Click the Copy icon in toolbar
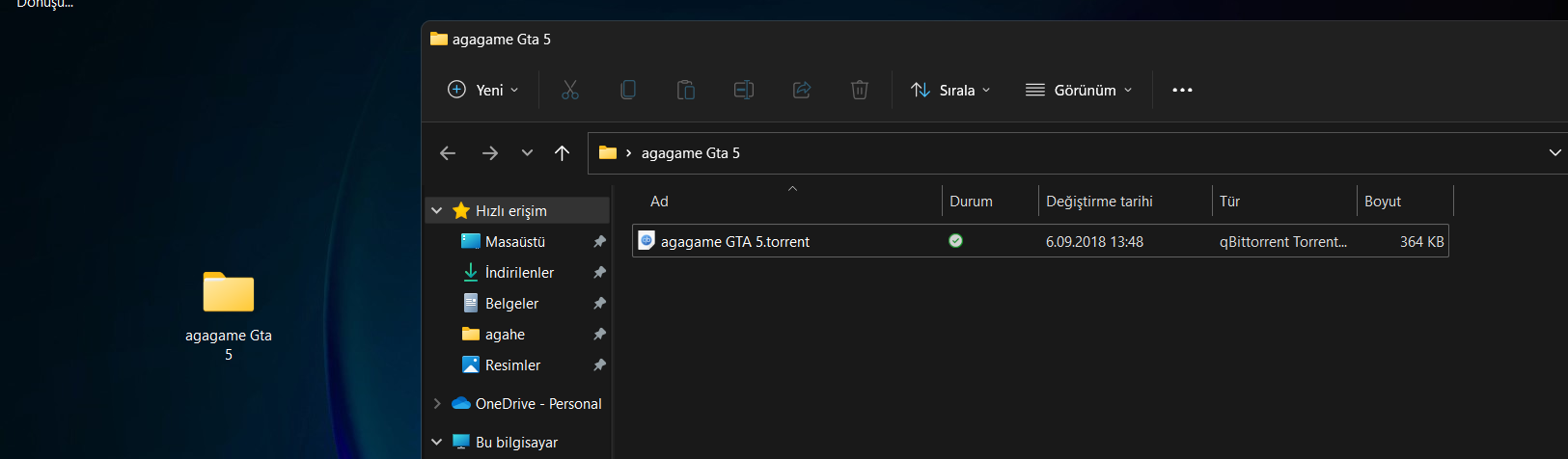The height and width of the screenshot is (459, 1568). [x=628, y=90]
